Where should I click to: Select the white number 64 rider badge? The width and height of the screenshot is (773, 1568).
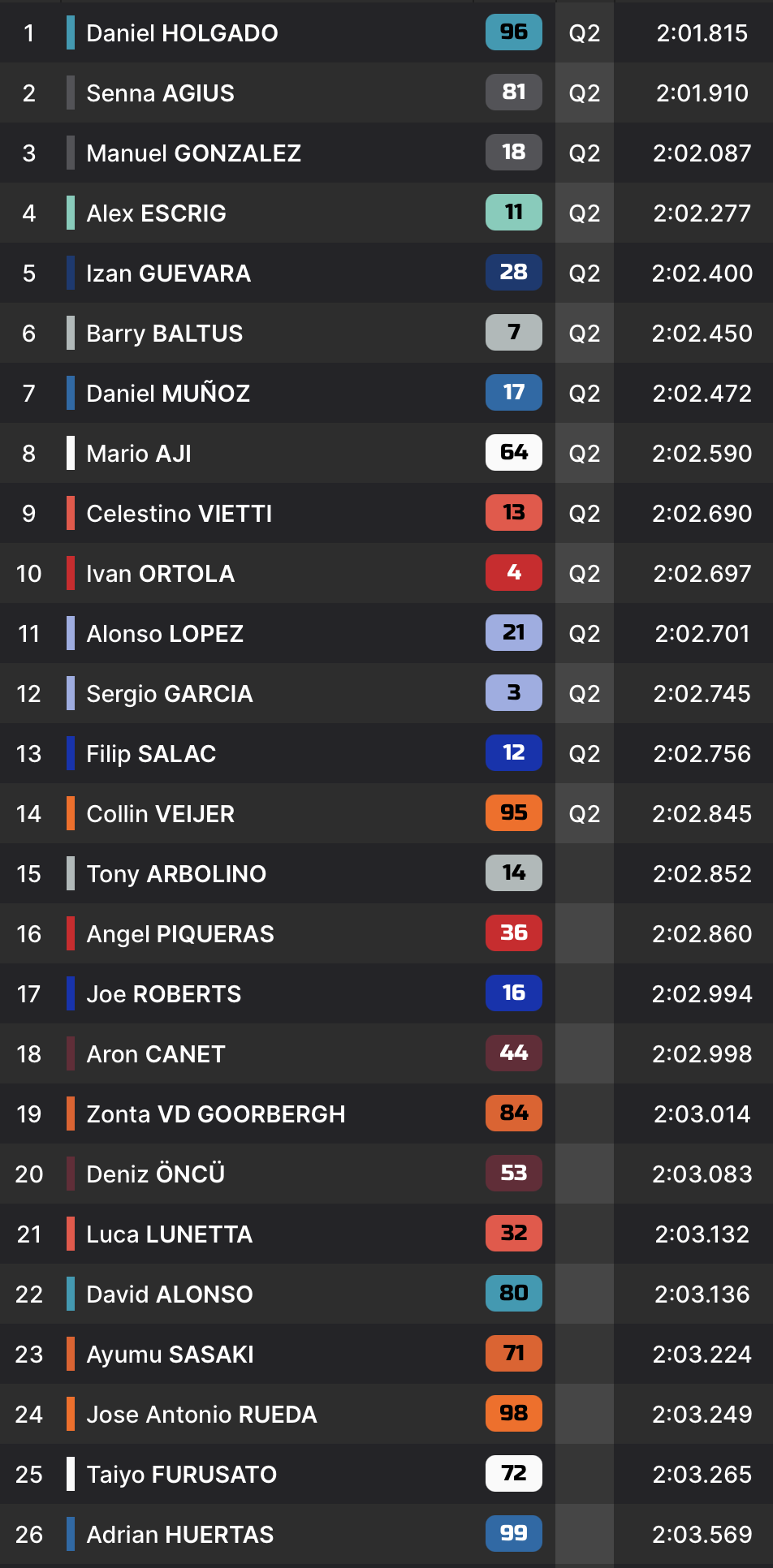coord(514,453)
